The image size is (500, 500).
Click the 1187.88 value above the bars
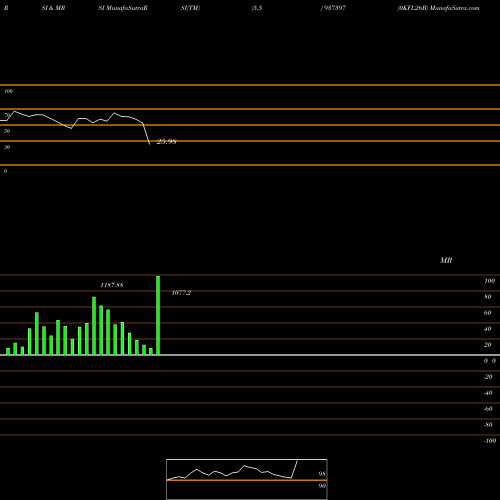[112, 285]
